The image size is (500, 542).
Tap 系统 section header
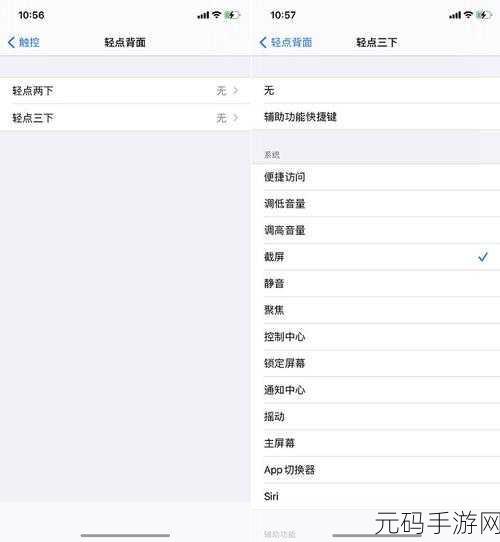[272, 155]
